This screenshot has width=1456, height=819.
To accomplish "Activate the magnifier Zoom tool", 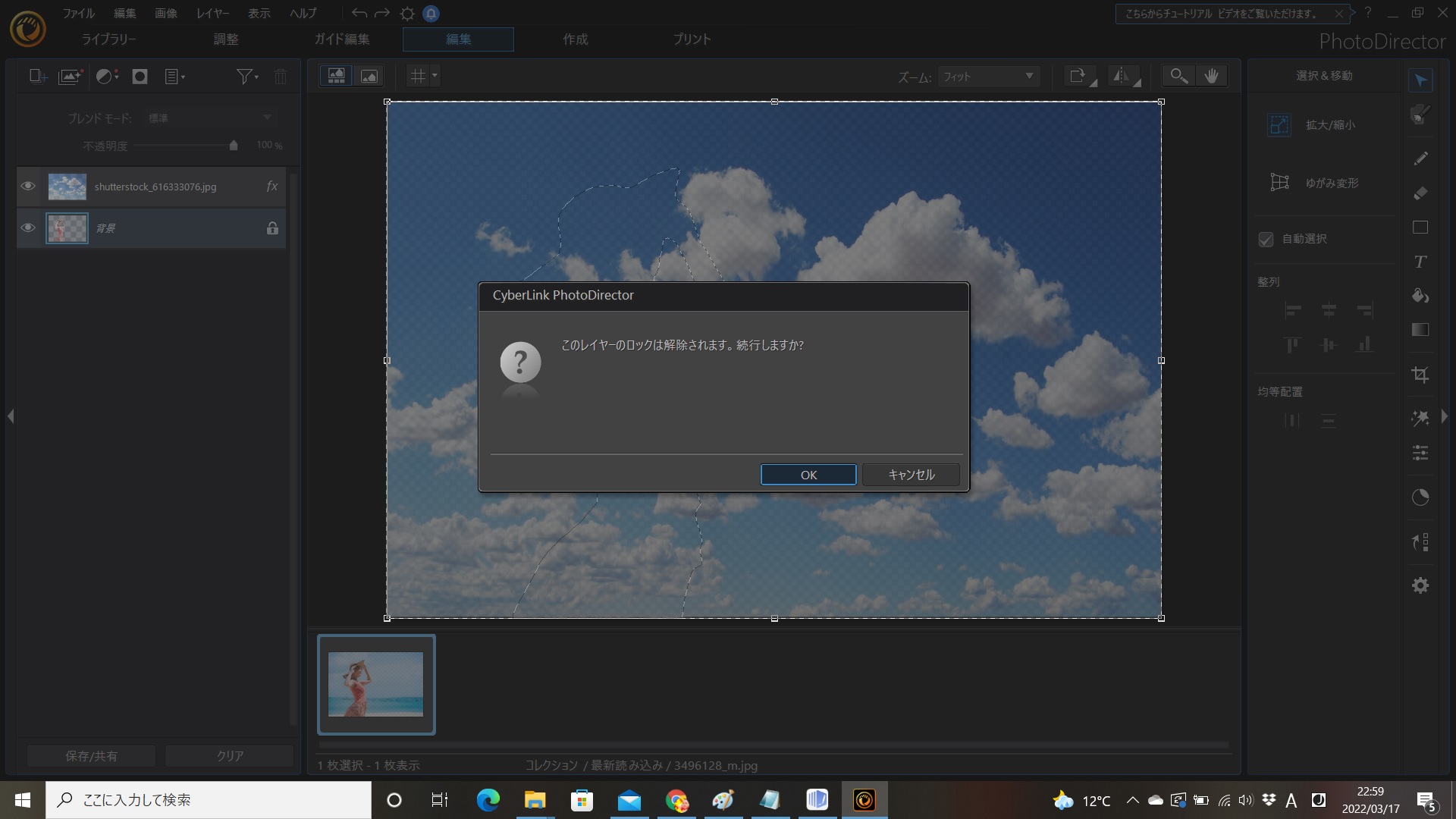I will [1178, 76].
